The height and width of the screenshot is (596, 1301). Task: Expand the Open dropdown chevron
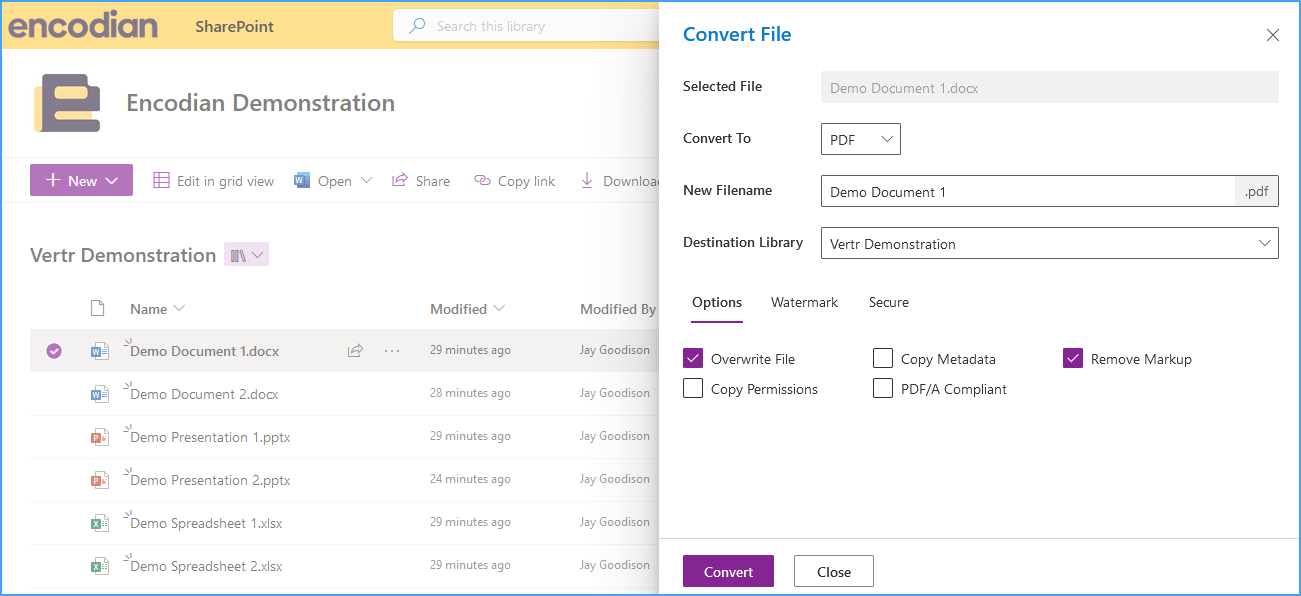coord(366,180)
